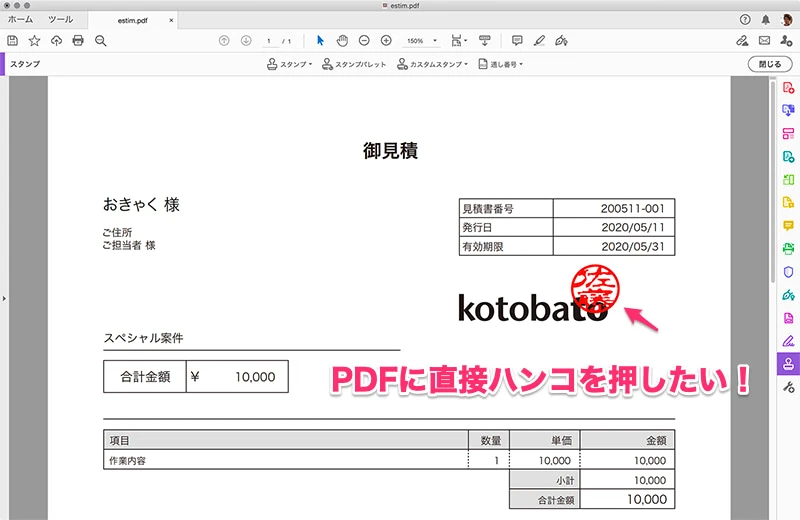Click the save file icon
Image resolution: width=800 pixels, height=520 pixels.
13,40
